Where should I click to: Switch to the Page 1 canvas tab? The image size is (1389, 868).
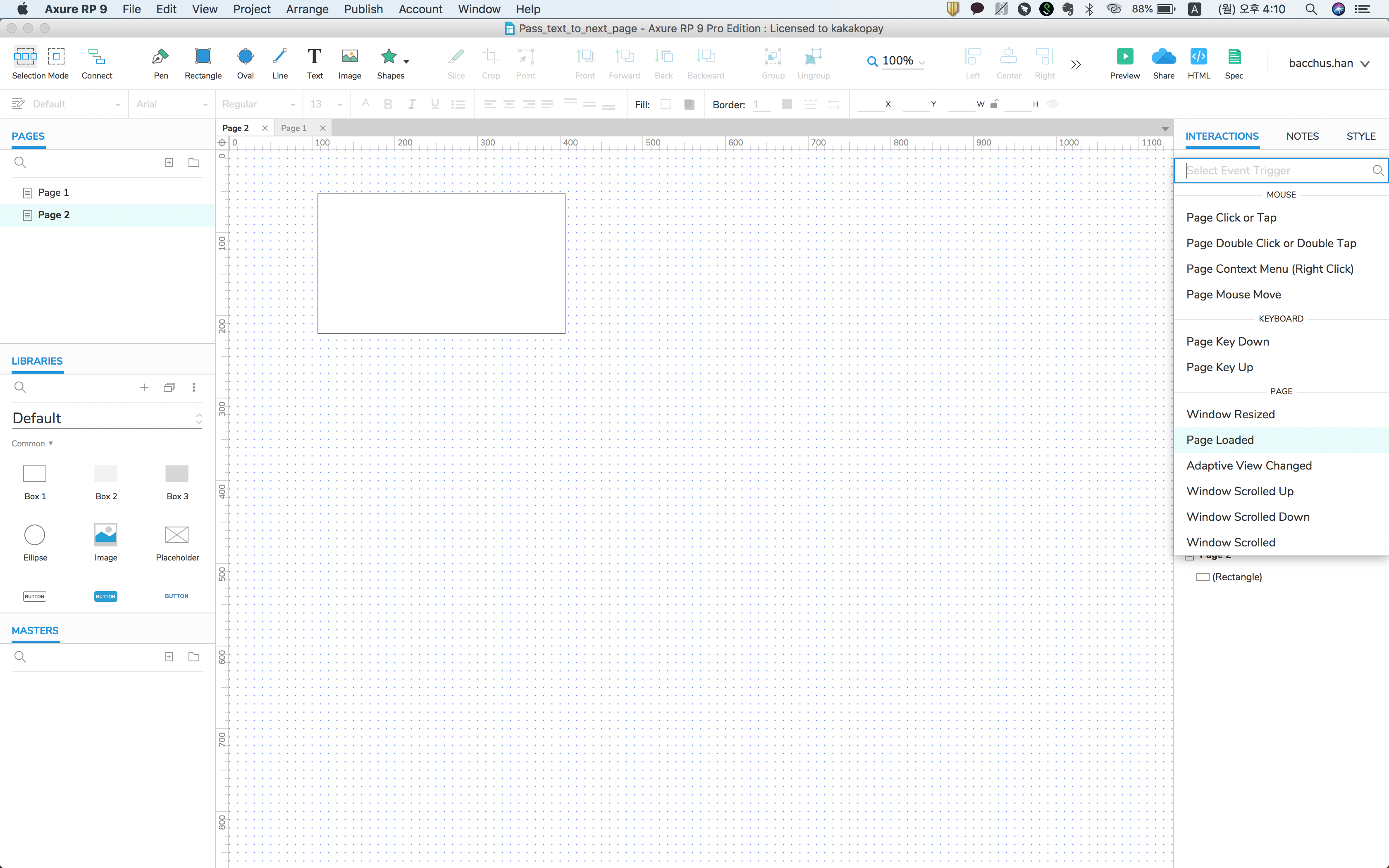coord(294,128)
